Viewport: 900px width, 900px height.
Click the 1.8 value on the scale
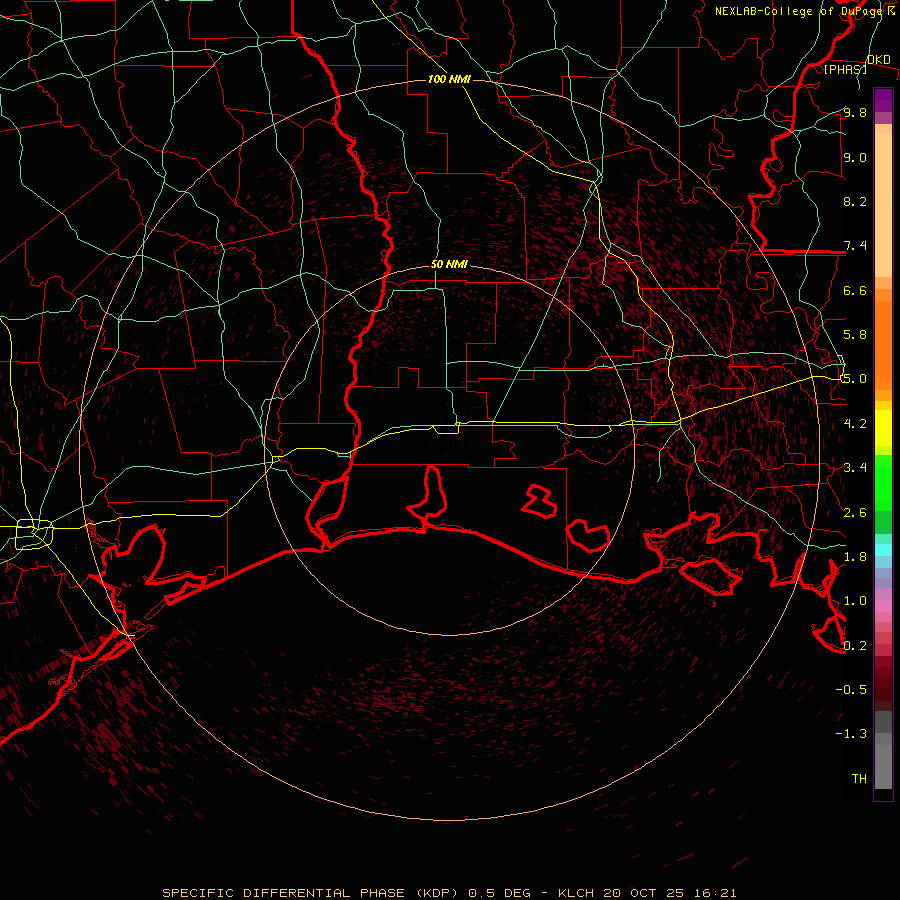click(x=855, y=556)
